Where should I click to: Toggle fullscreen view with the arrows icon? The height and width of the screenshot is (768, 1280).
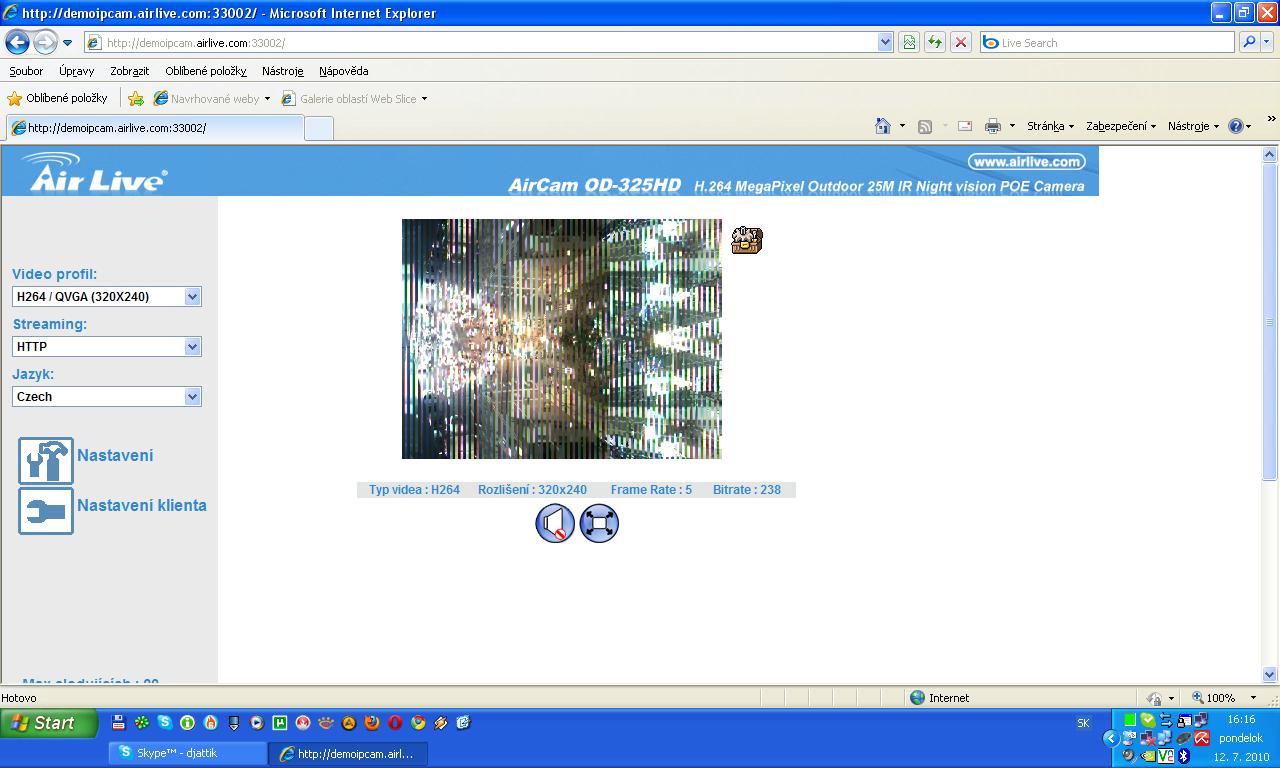(598, 523)
